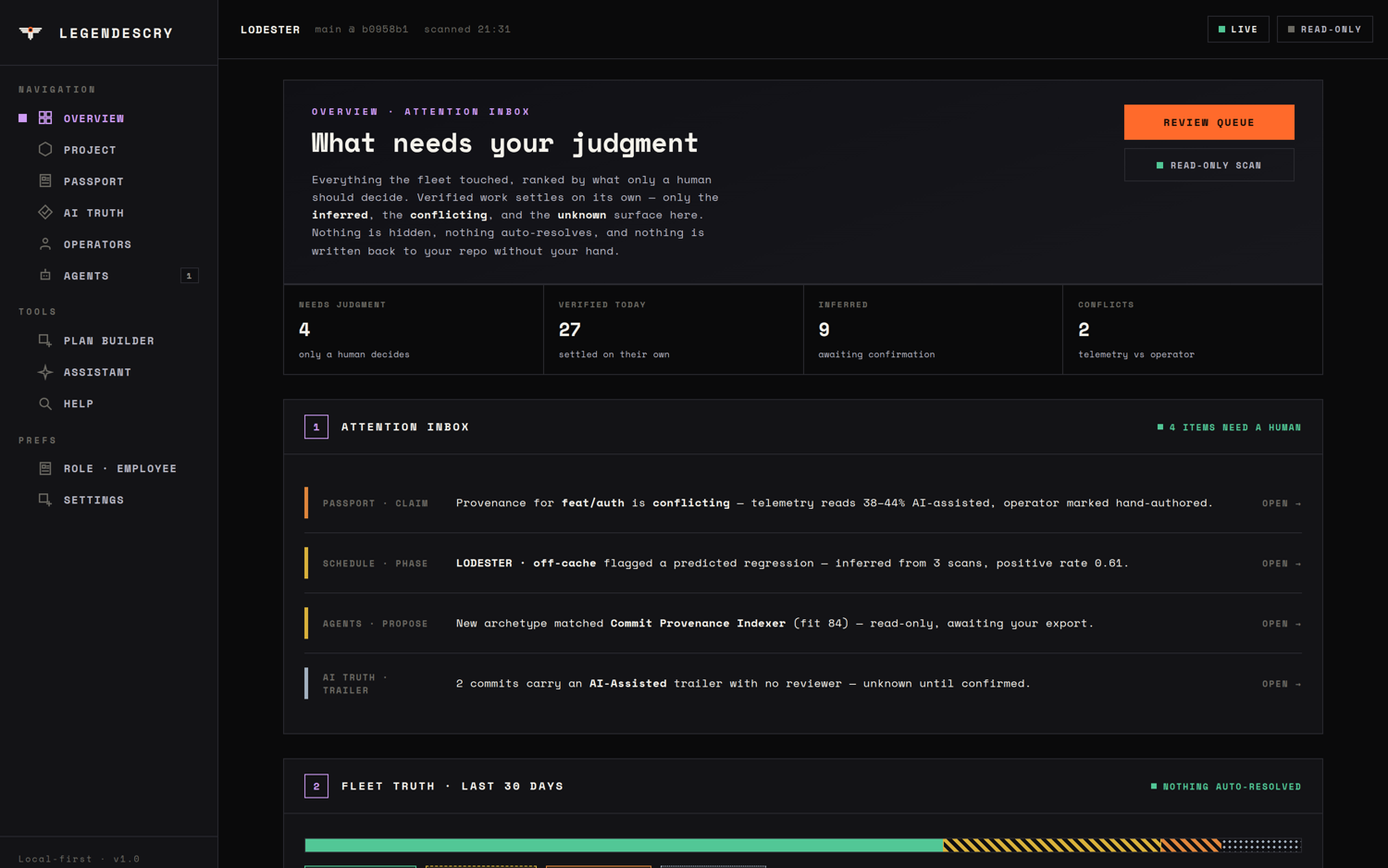This screenshot has height=868, width=1388.
Task: Open the AI Truth Trailer inbox item
Action: [802, 684]
